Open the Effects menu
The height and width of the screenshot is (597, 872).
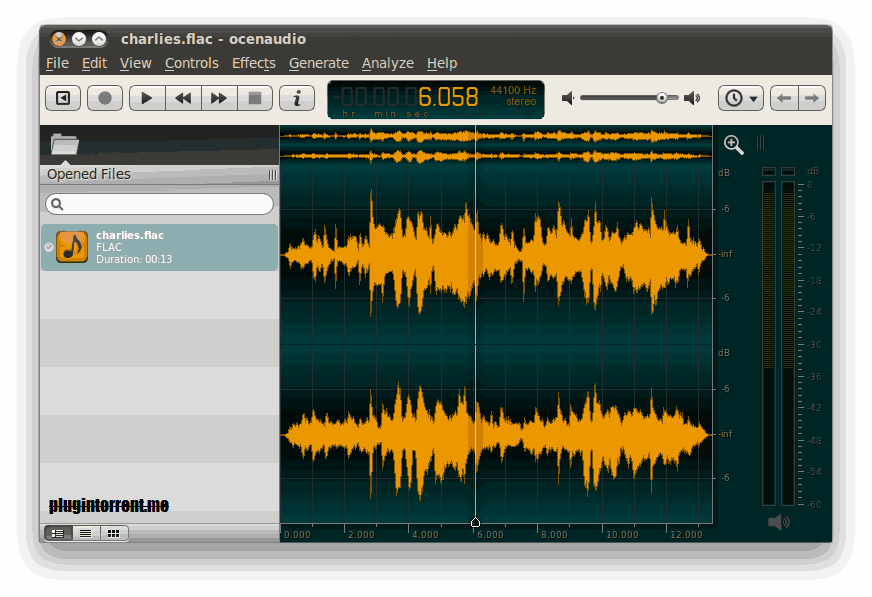[254, 63]
